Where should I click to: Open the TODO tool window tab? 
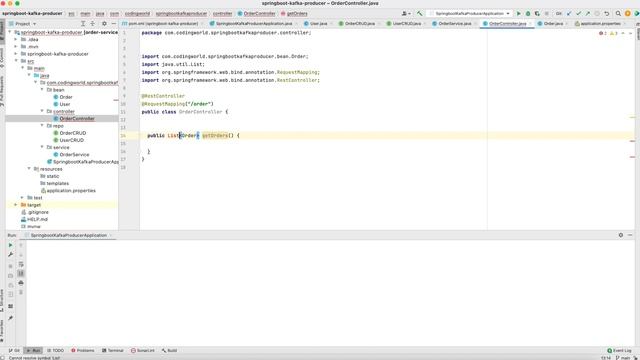[56, 351]
